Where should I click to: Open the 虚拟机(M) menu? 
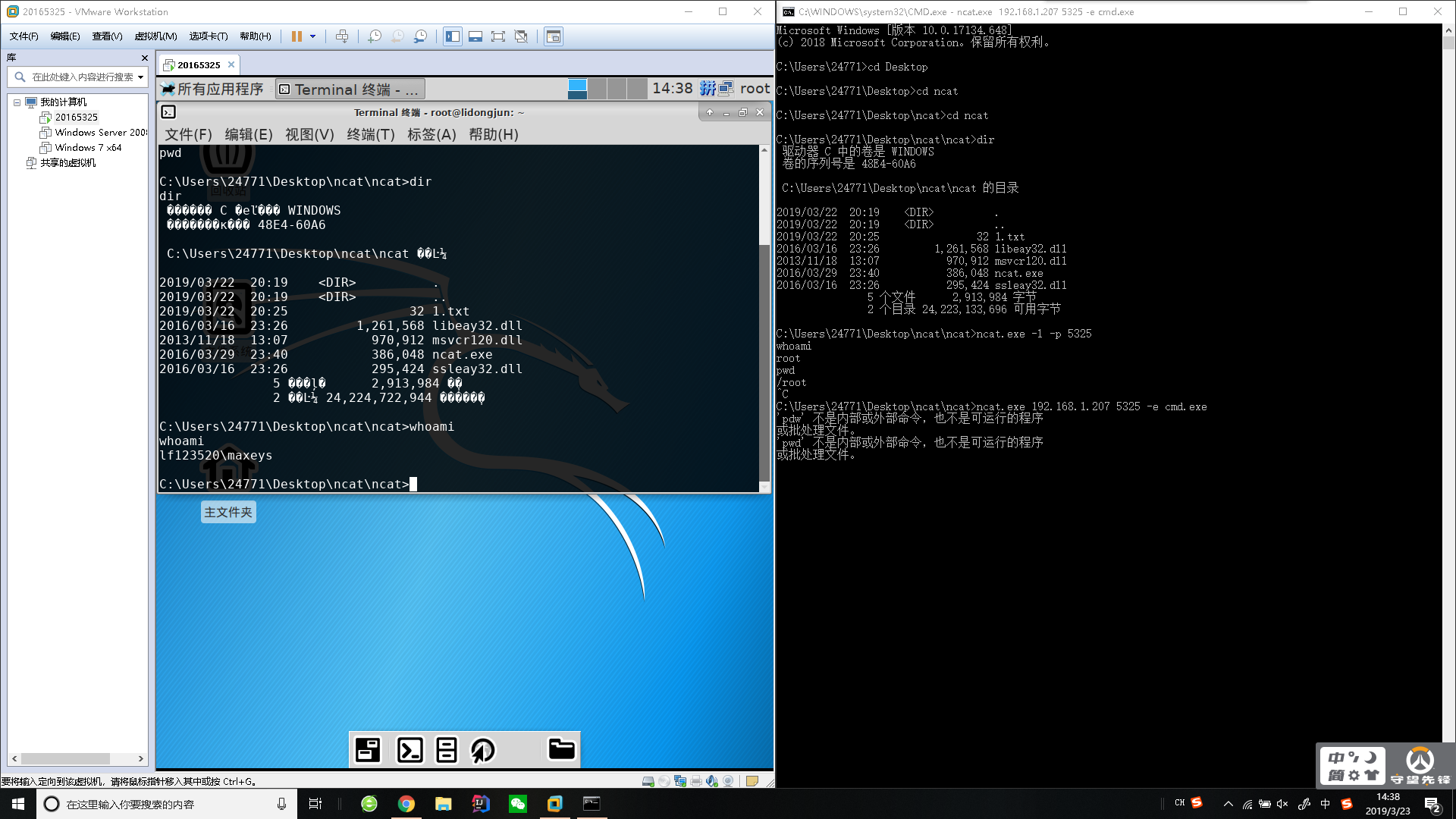[155, 36]
